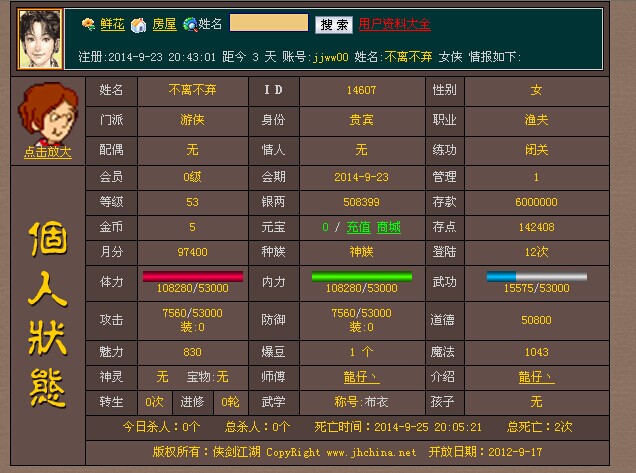Click the 月分 value 97400
The image size is (636, 473).
[x=192, y=252]
